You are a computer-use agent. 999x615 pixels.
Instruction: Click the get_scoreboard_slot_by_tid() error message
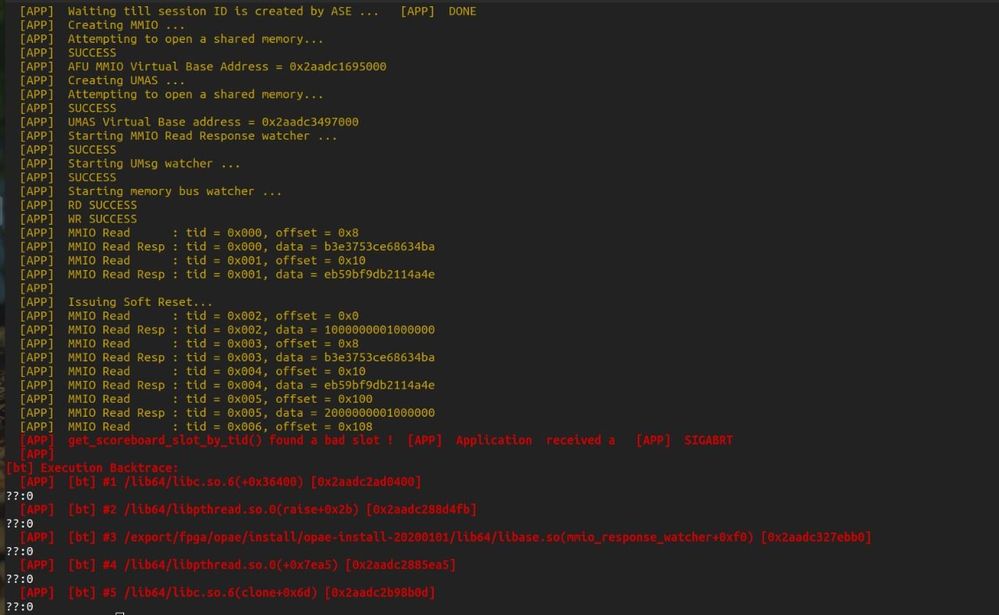pyautogui.click(x=230, y=440)
